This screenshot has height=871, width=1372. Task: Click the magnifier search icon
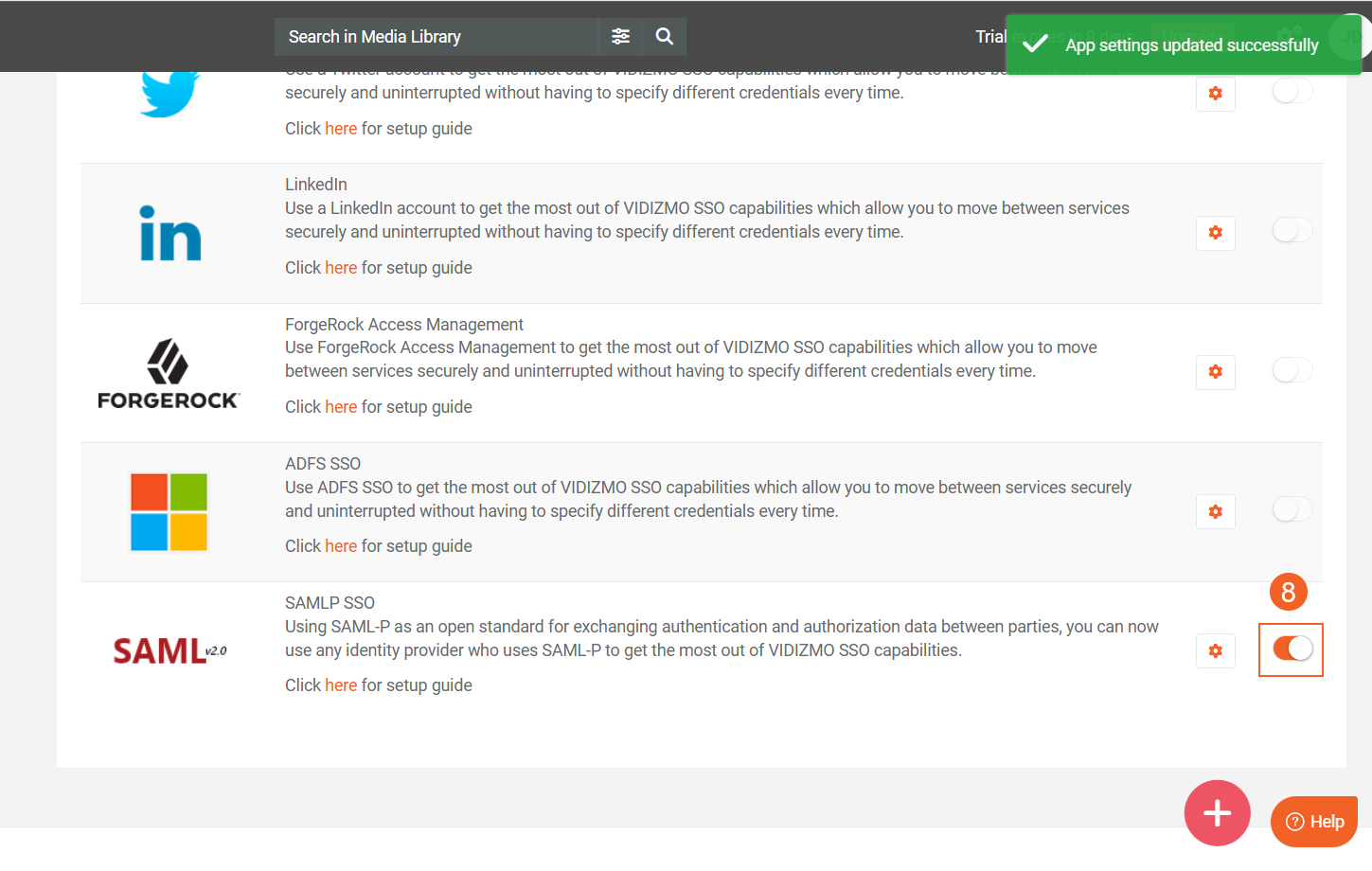(x=665, y=37)
